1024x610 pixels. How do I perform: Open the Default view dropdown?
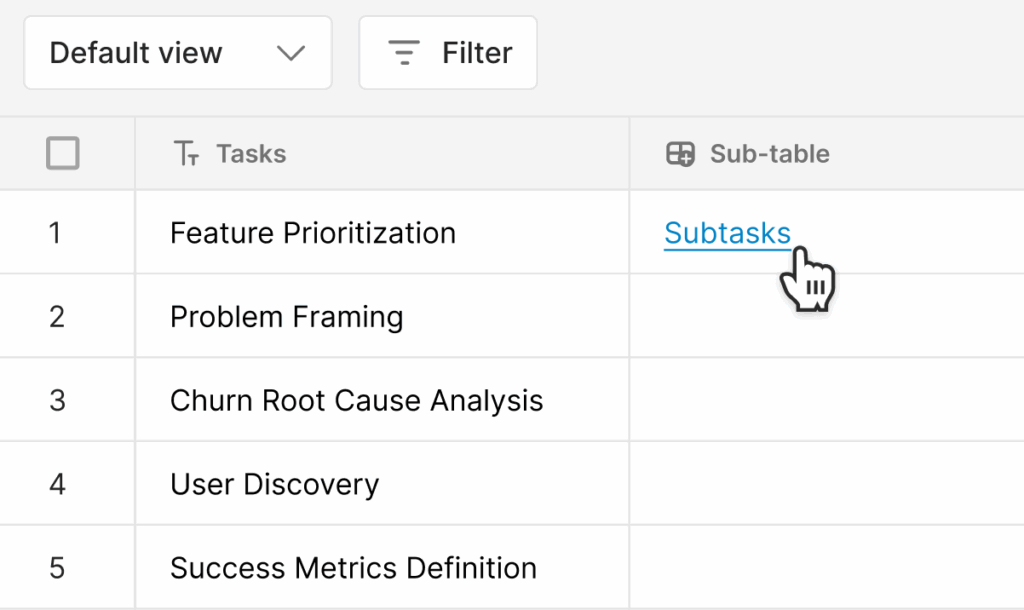[x=178, y=53]
